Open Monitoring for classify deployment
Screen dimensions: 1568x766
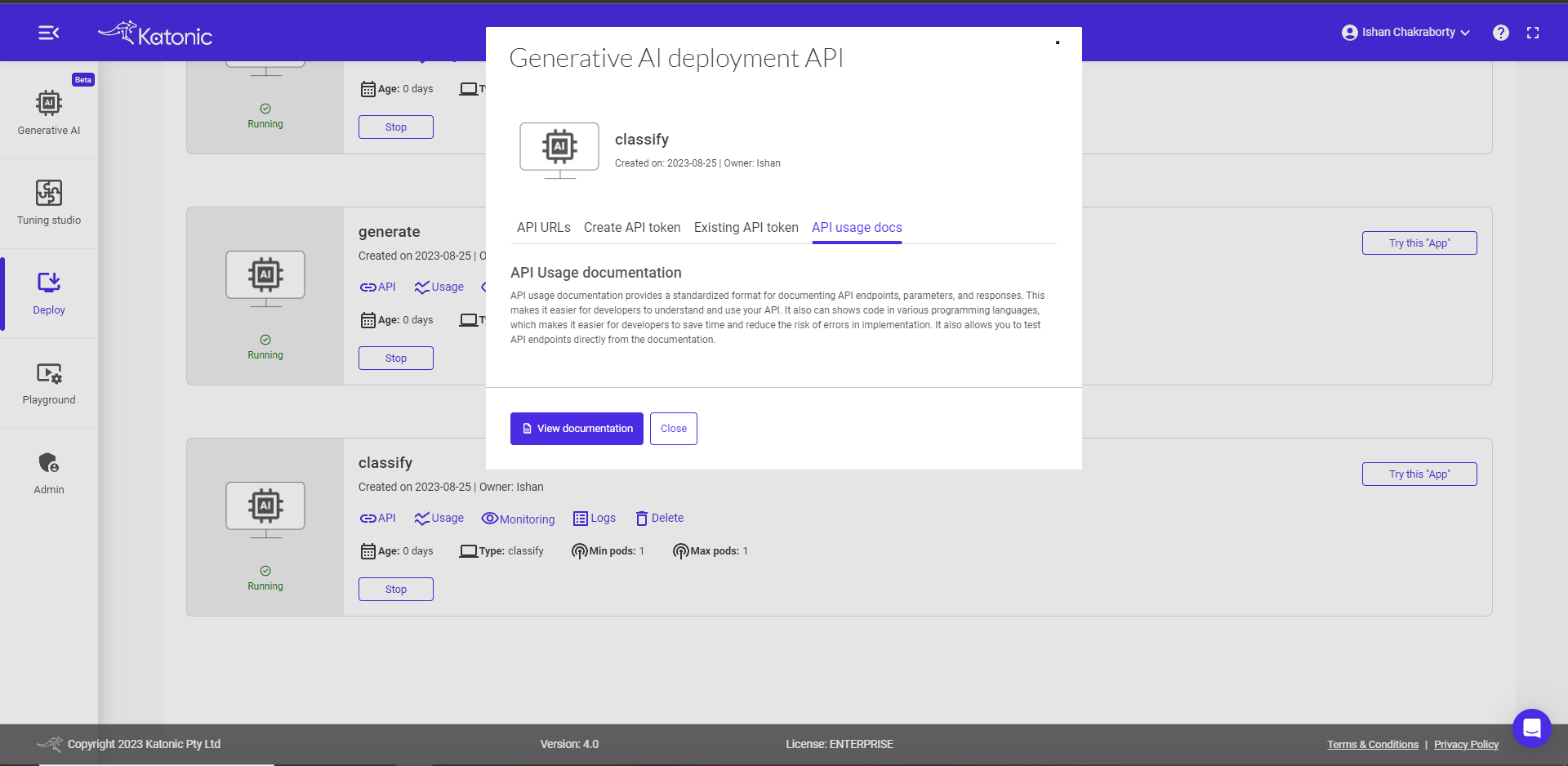point(518,519)
